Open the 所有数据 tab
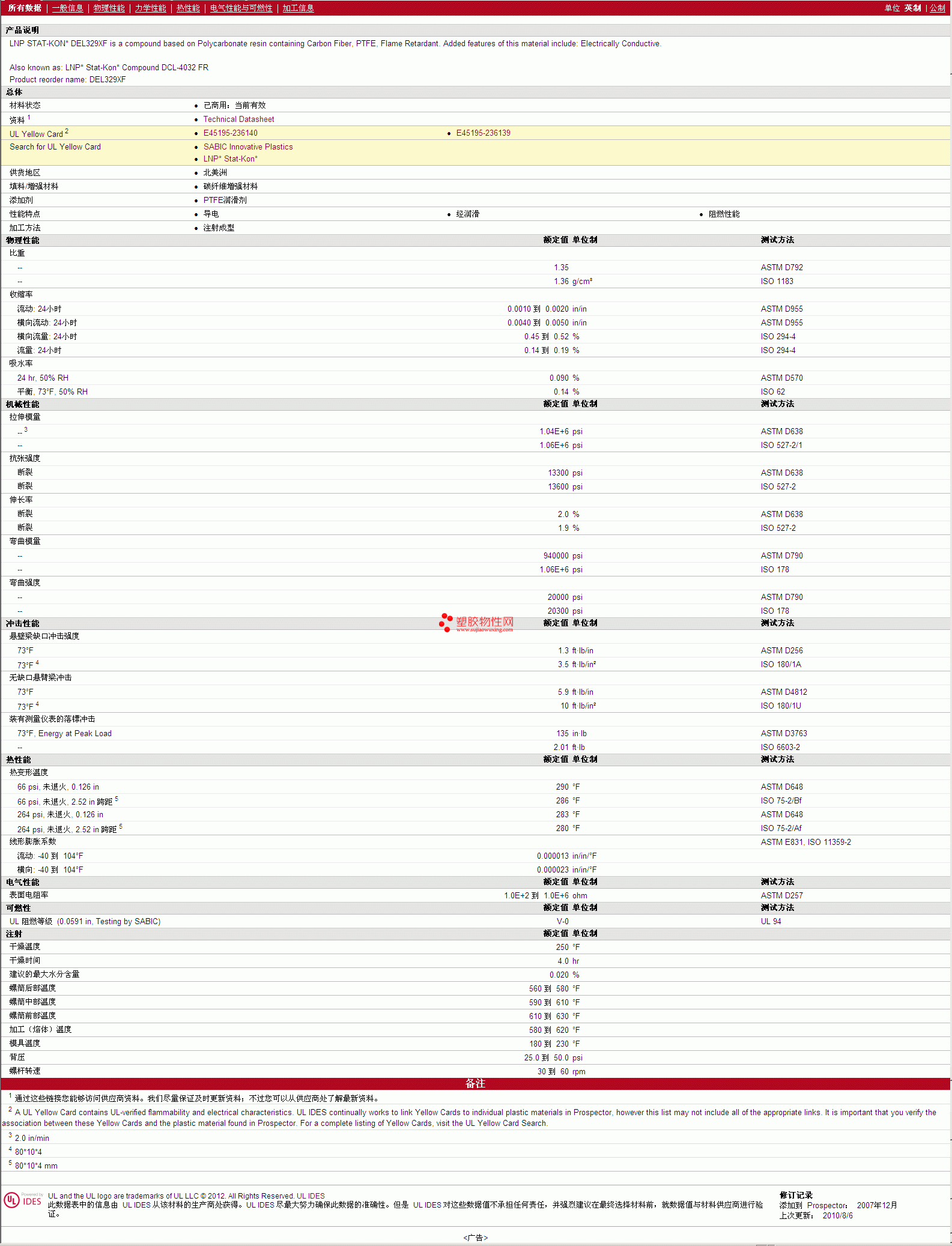 [25, 8]
